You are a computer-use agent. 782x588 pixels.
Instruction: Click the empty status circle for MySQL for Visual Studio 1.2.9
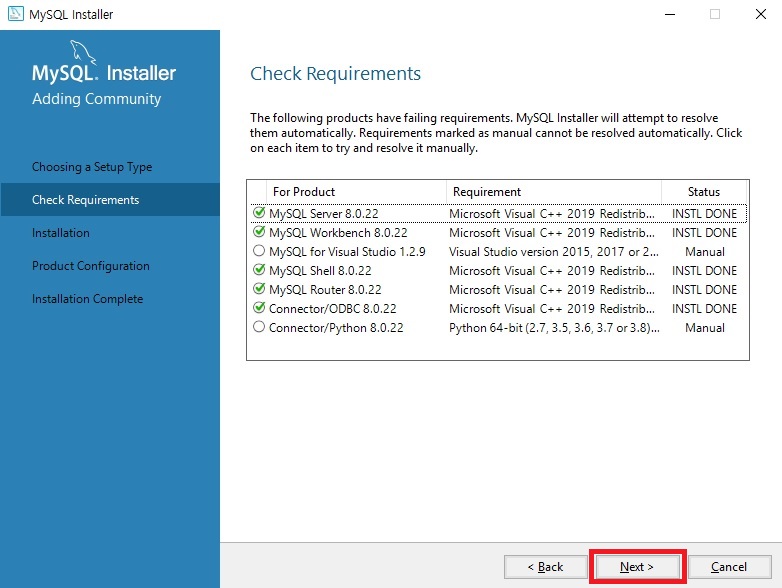point(259,250)
